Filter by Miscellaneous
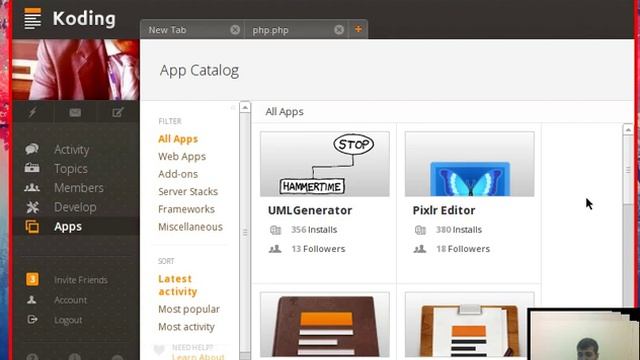 (190, 227)
